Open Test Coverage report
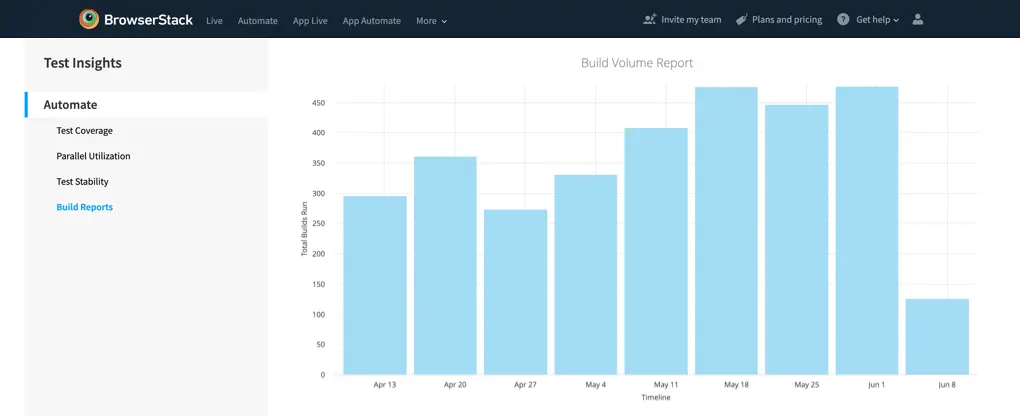Viewport: 1020px width, 416px height. click(84, 131)
